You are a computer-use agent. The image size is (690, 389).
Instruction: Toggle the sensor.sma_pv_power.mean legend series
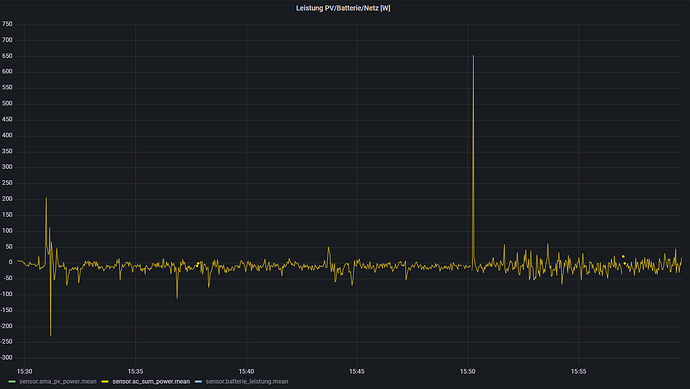[x=58, y=382]
